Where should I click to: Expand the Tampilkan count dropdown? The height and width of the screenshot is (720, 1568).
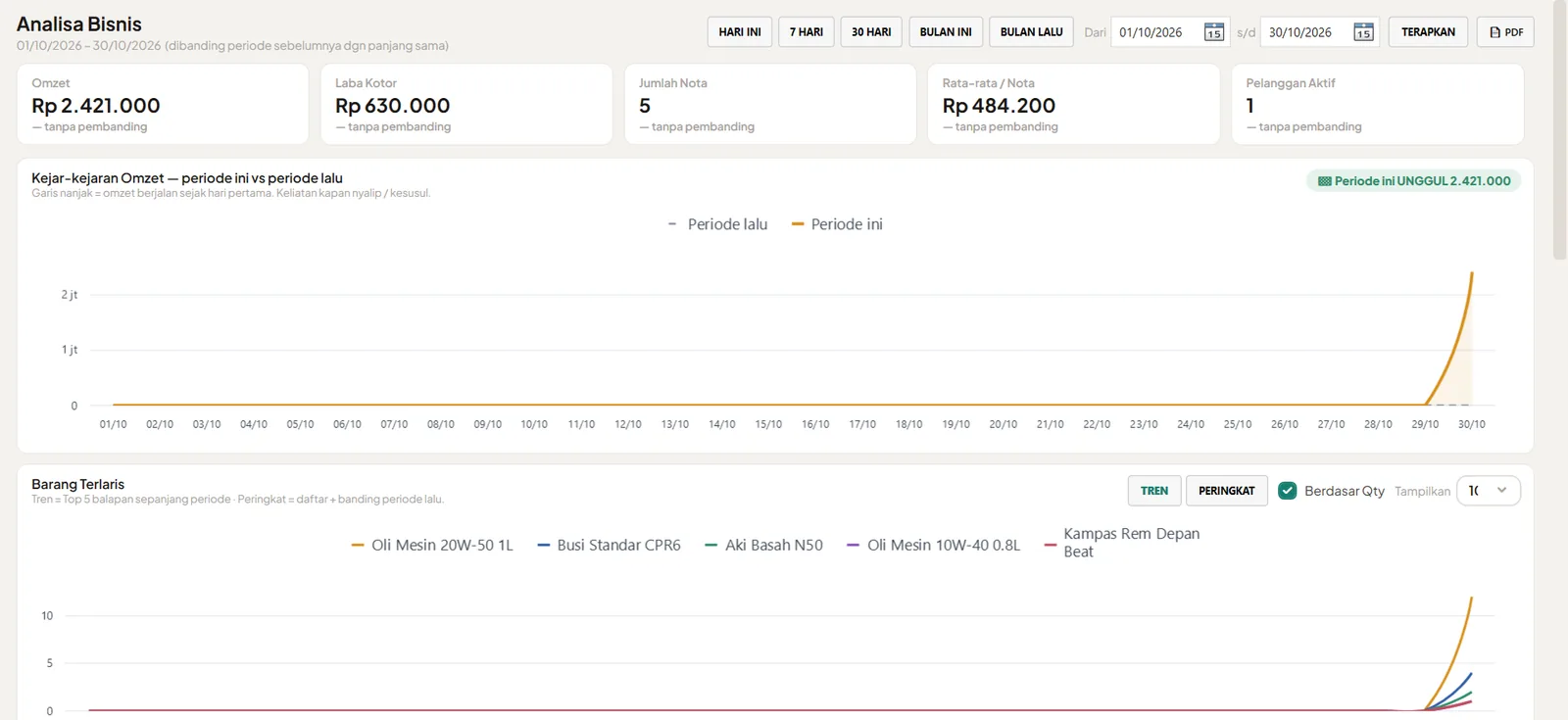[1489, 491]
